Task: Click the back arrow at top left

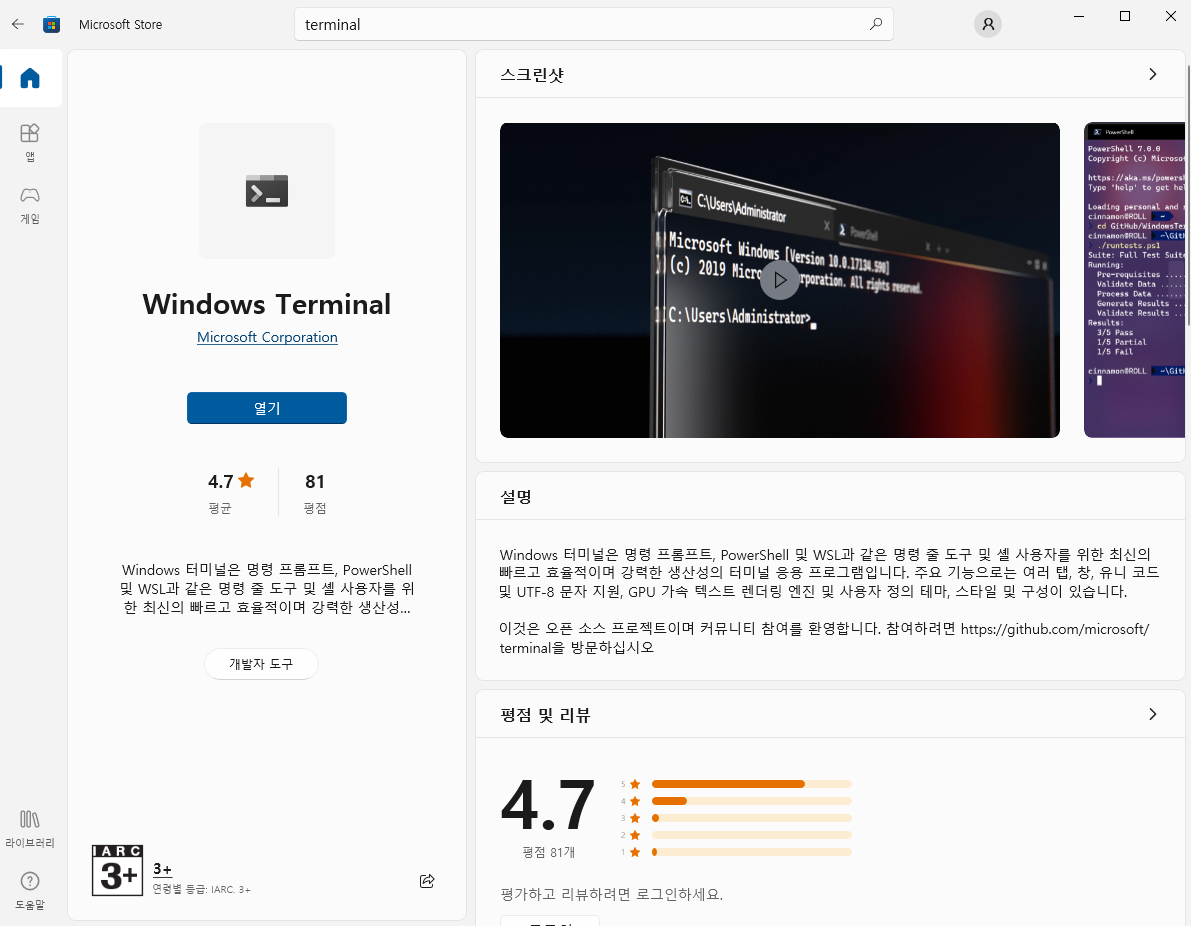Action: coord(17,23)
